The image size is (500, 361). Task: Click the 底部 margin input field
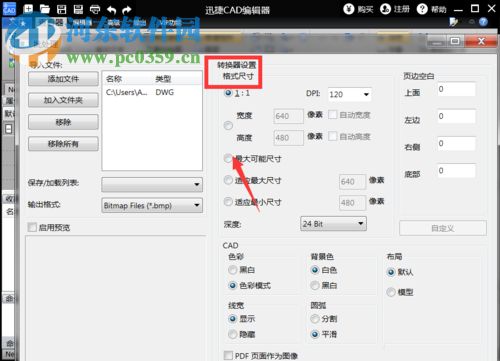click(x=457, y=171)
